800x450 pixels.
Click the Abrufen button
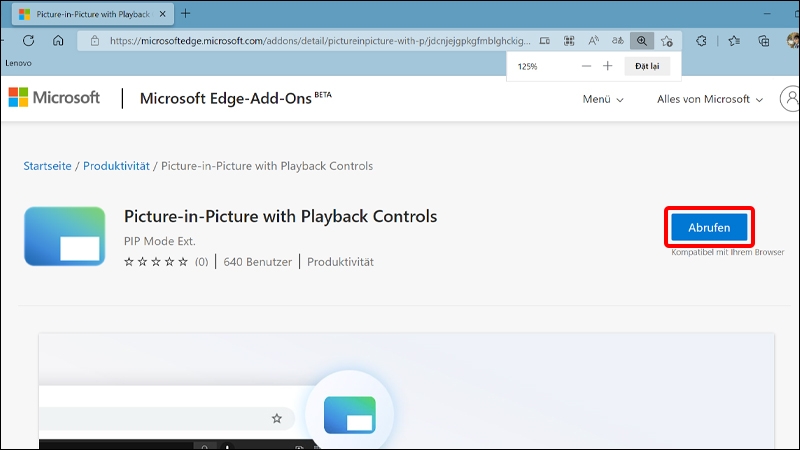point(709,227)
